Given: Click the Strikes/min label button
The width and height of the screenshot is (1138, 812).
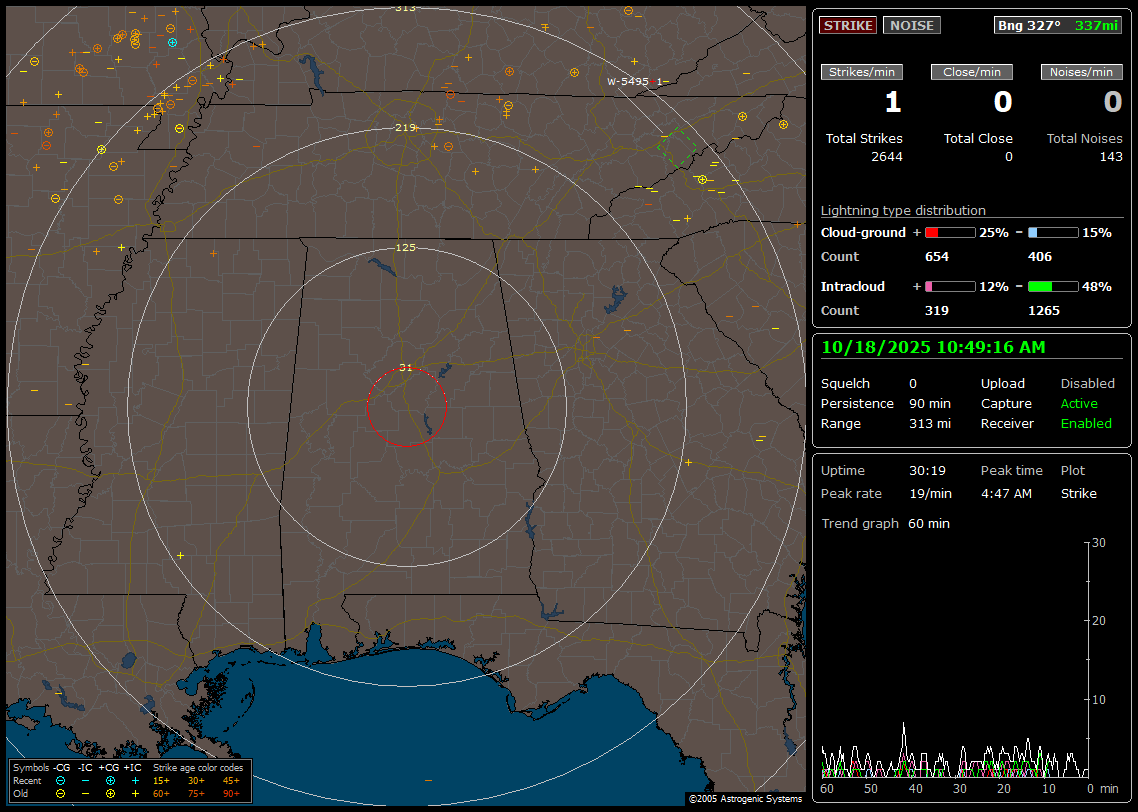Looking at the screenshot, I should [x=862, y=72].
